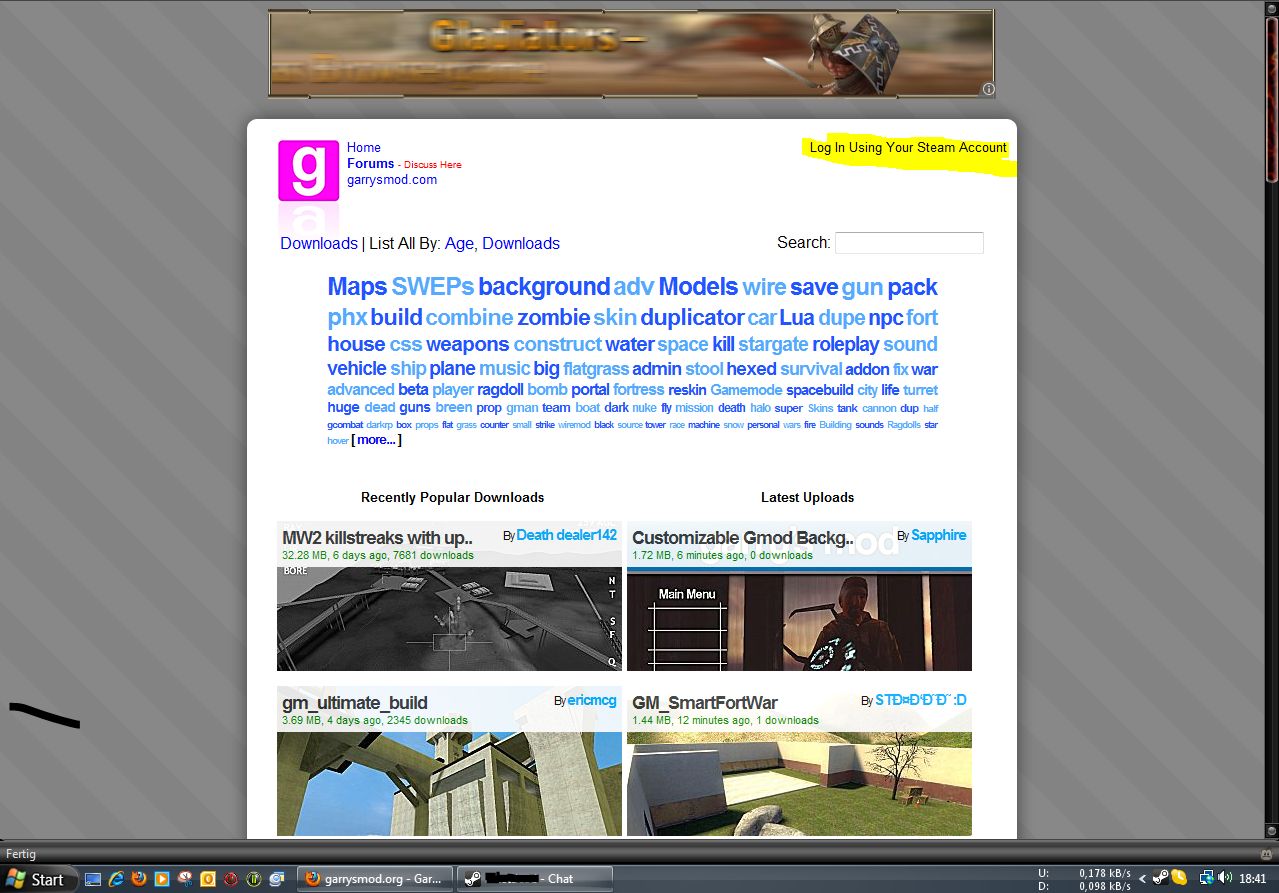Click the ad info icon on banner
This screenshot has width=1279, height=893.
[x=988, y=89]
